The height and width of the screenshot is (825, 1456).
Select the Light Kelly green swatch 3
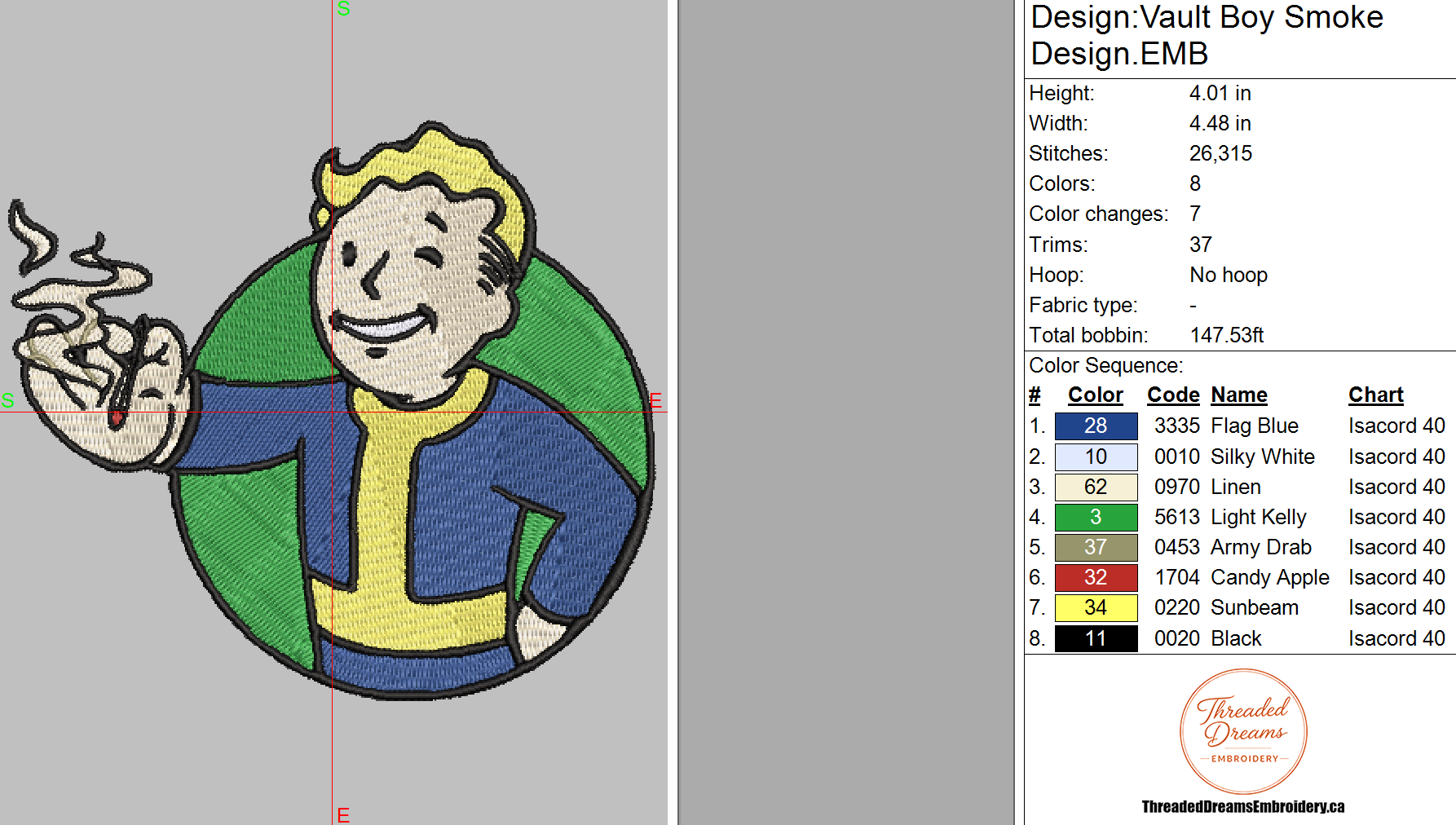click(1096, 517)
